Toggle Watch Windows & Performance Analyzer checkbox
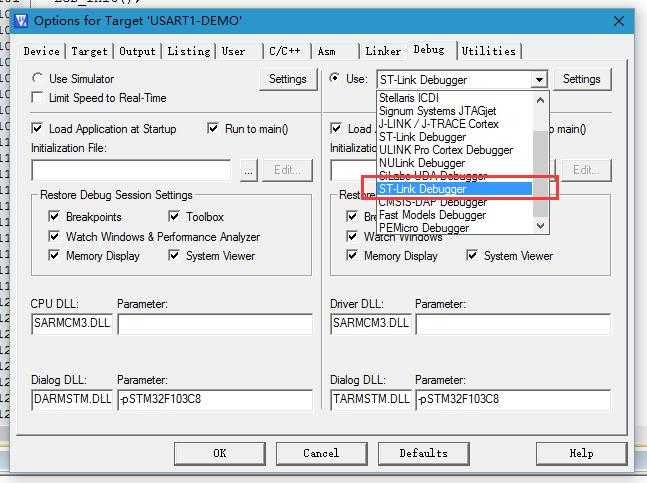 pos(54,236)
